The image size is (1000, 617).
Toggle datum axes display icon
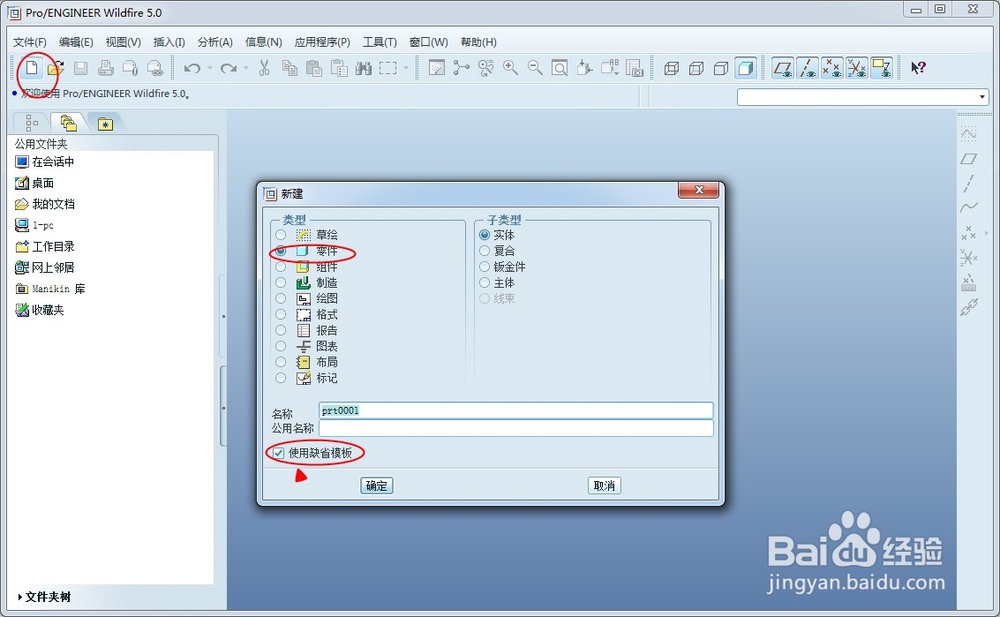click(x=807, y=68)
